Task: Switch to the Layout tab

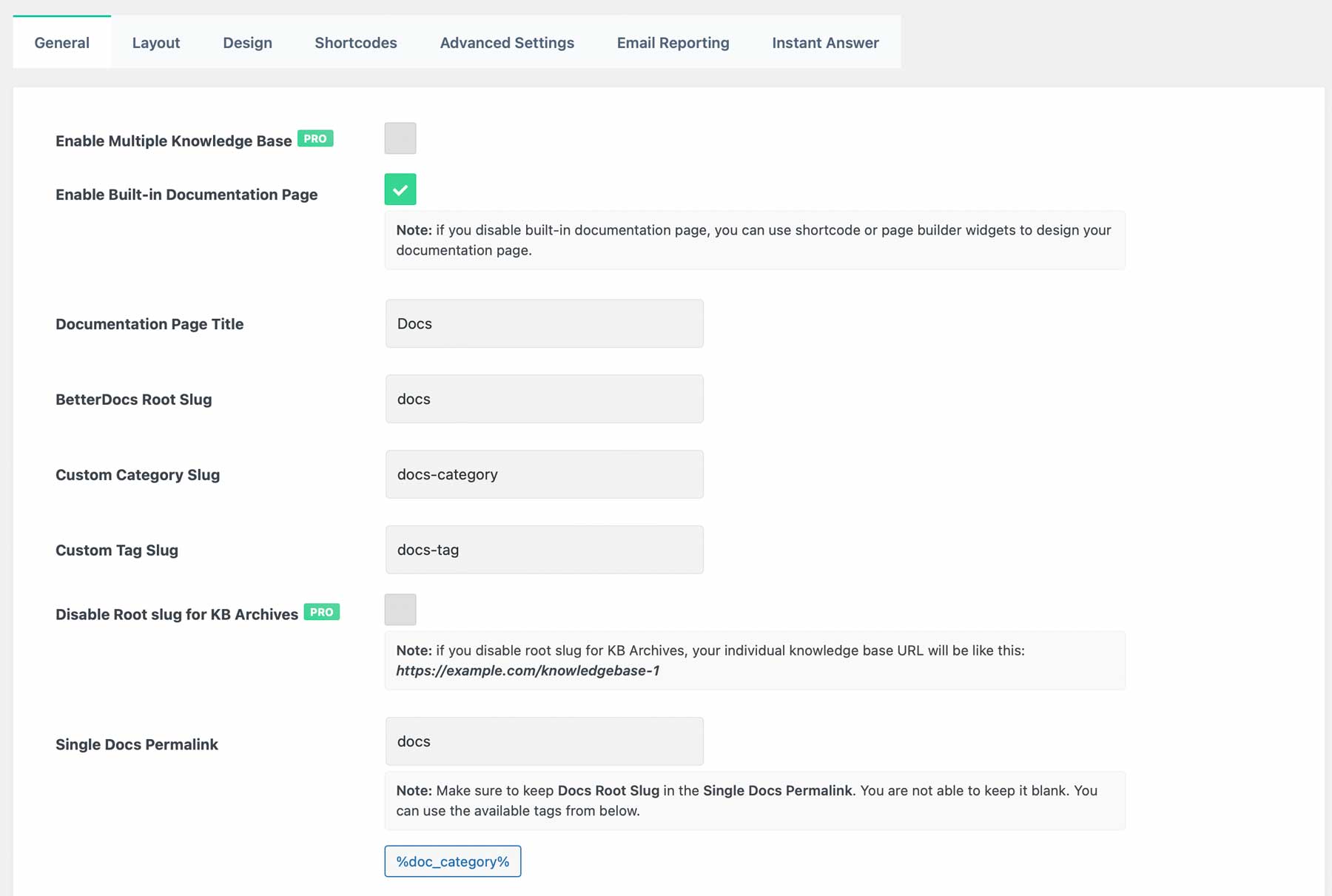Action: click(x=155, y=42)
